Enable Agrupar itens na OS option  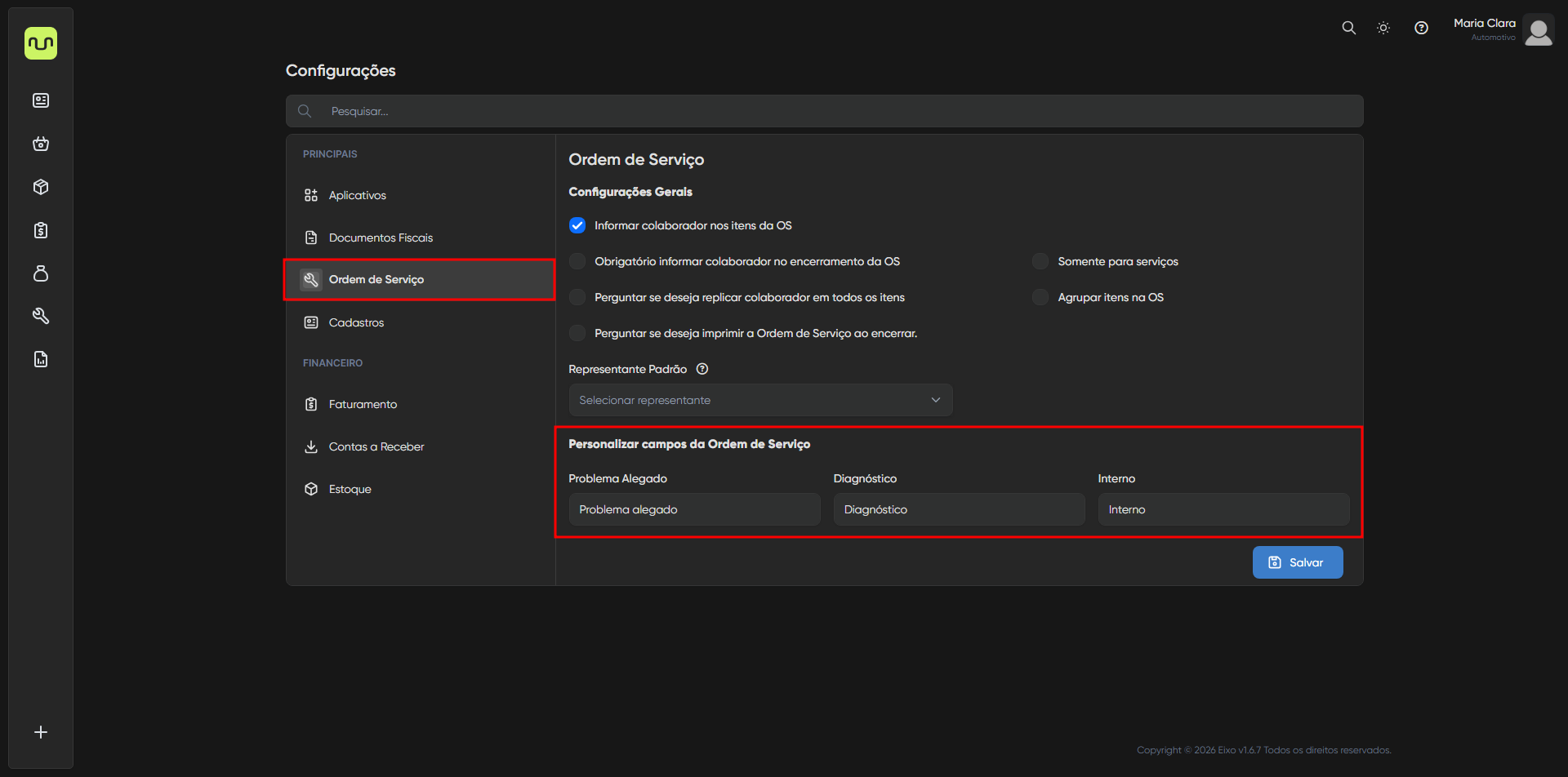coord(1040,297)
